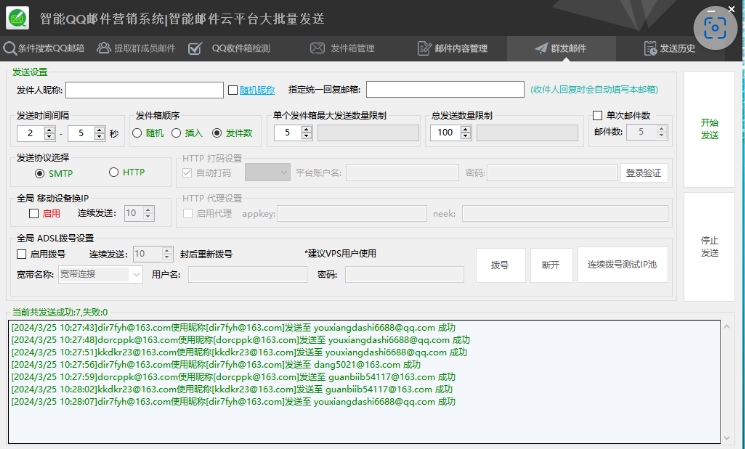
Task: Select the 插入 outbox order radio button
Action: [176, 133]
